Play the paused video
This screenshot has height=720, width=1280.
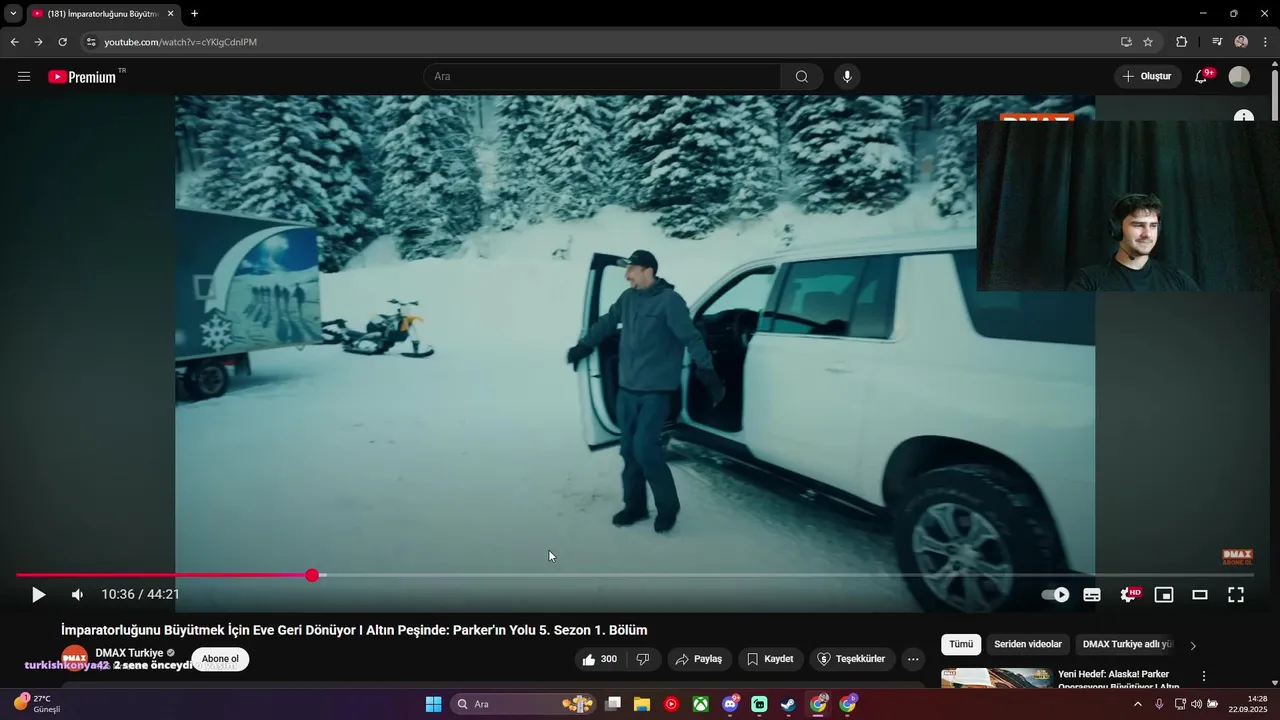pyautogui.click(x=38, y=595)
